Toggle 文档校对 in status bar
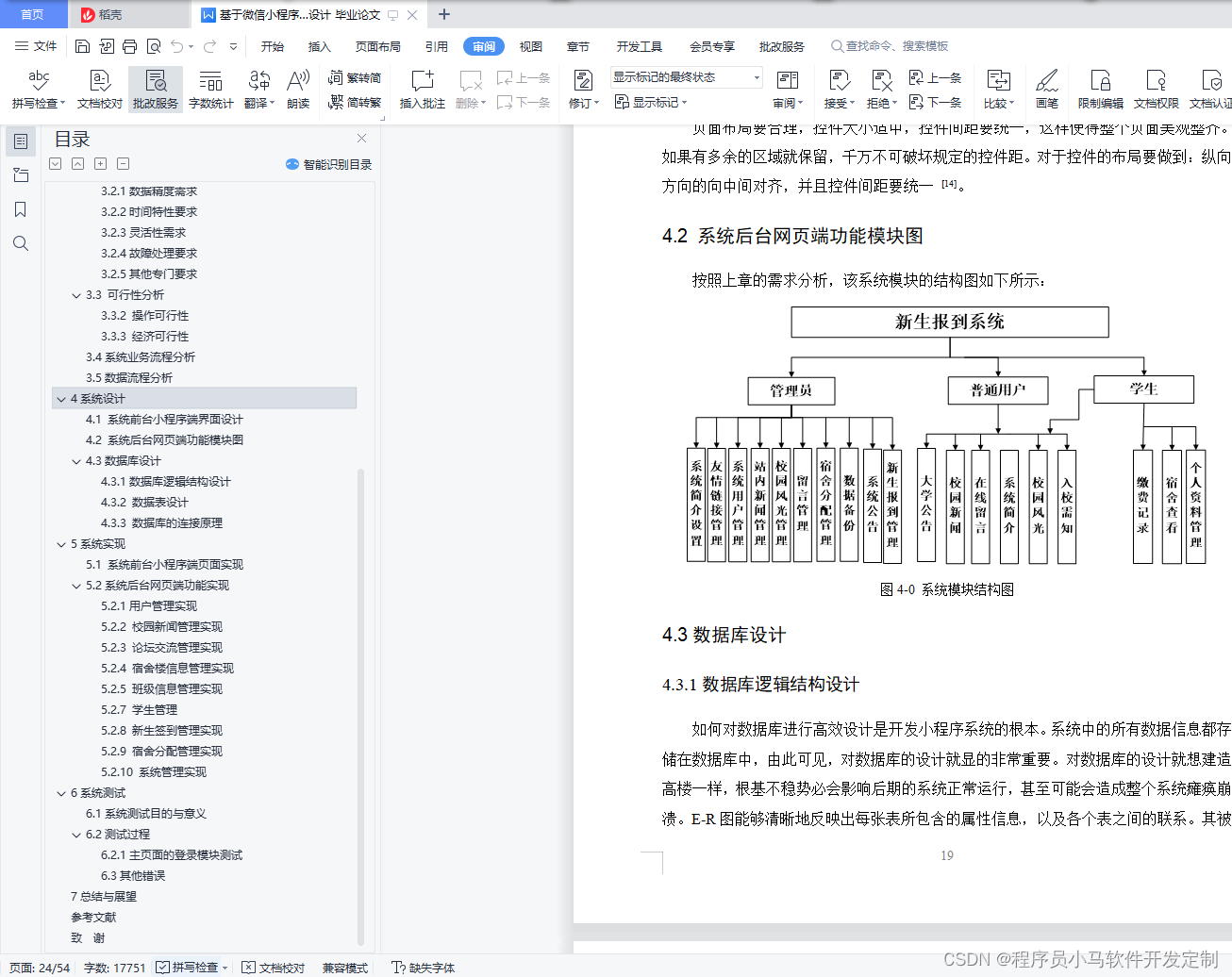 pos(273,967)
